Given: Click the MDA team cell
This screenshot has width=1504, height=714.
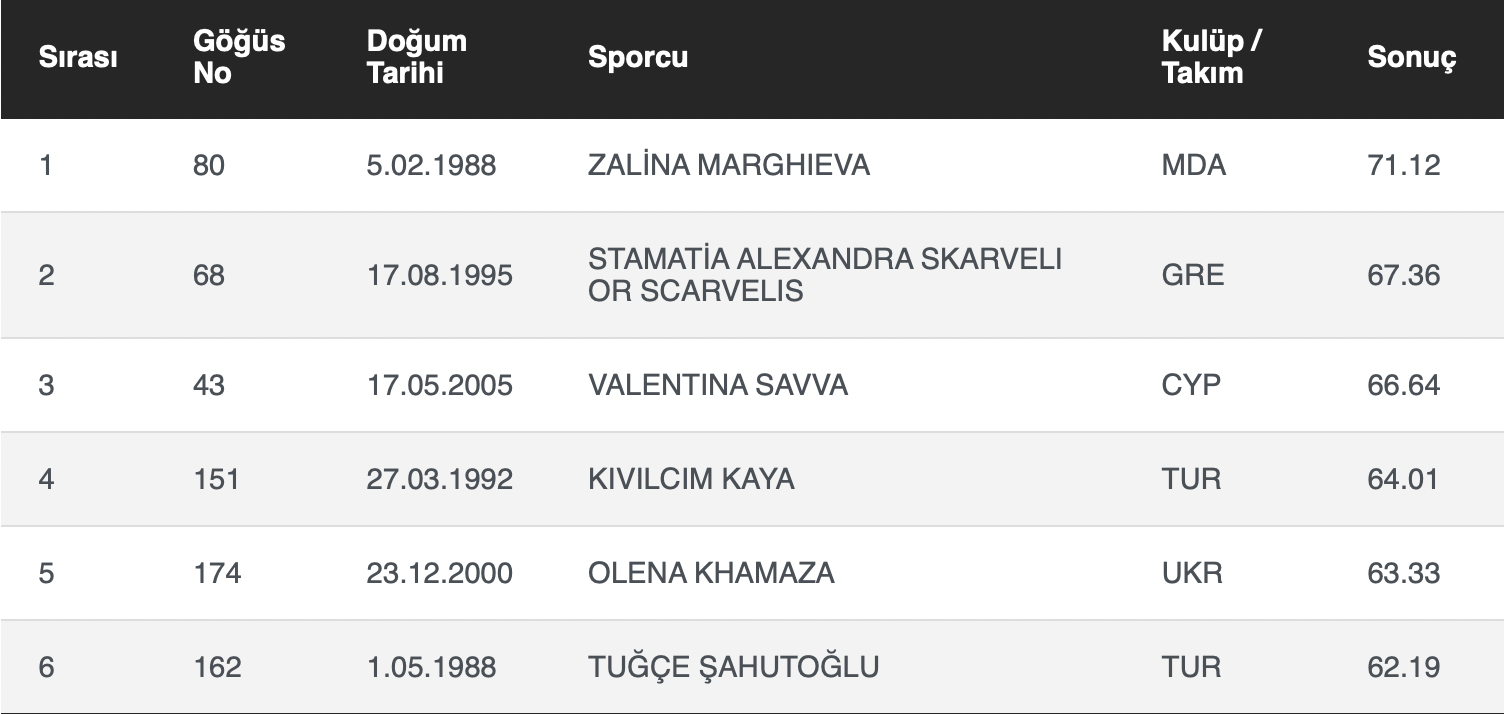Looking at the screenshot, I should click(1193, 165).
